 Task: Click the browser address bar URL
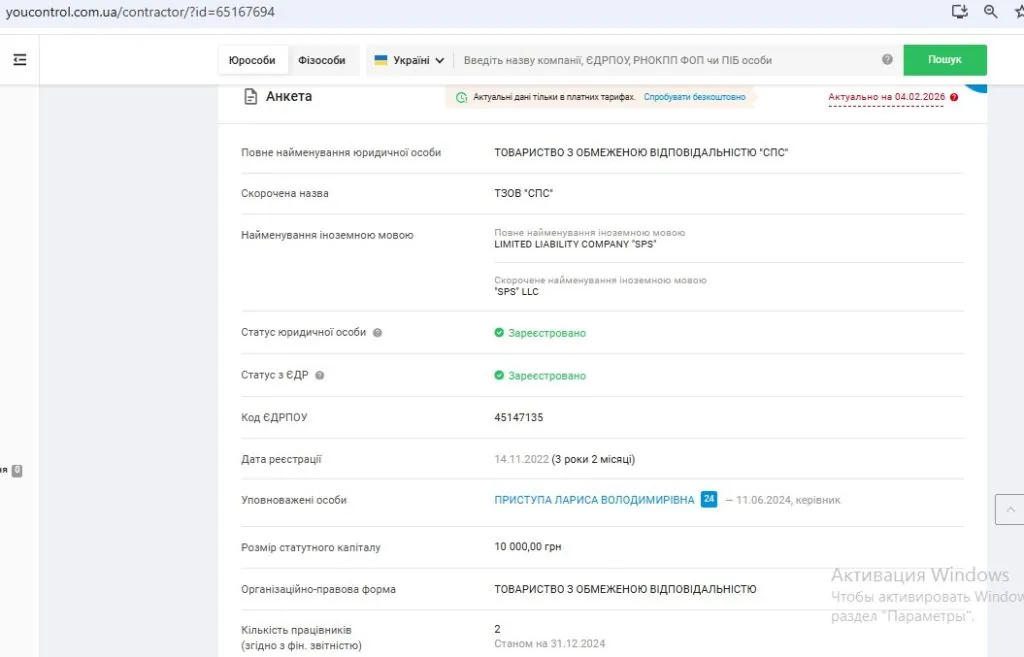click(140, 12)
